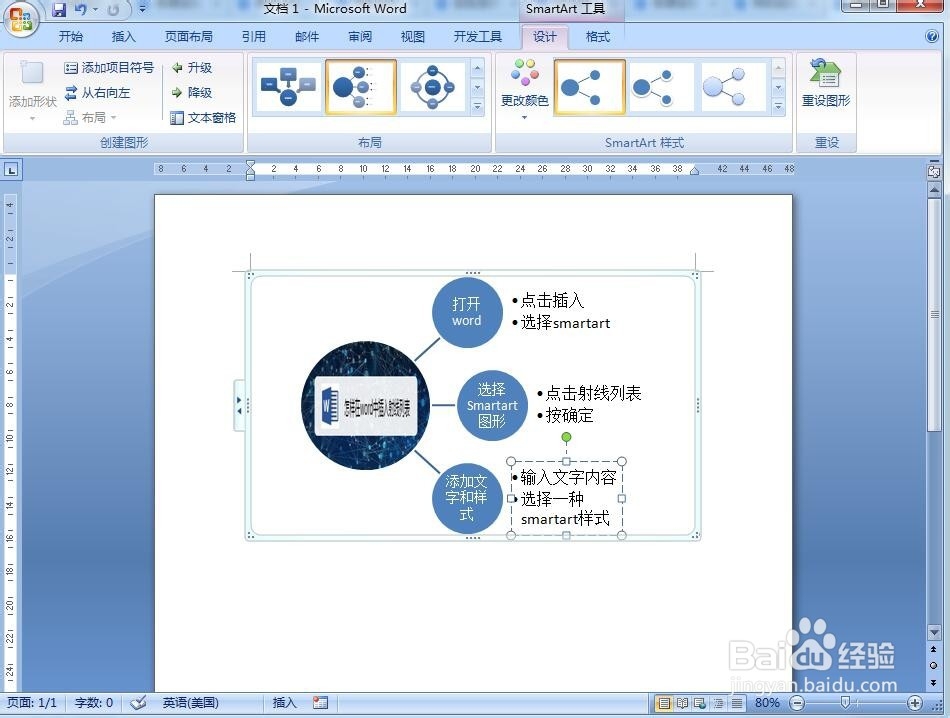Image resolution: width=950 pixels, height=718 pixels.
Task: Demote the item with 降级
Action: pos(192,93)
